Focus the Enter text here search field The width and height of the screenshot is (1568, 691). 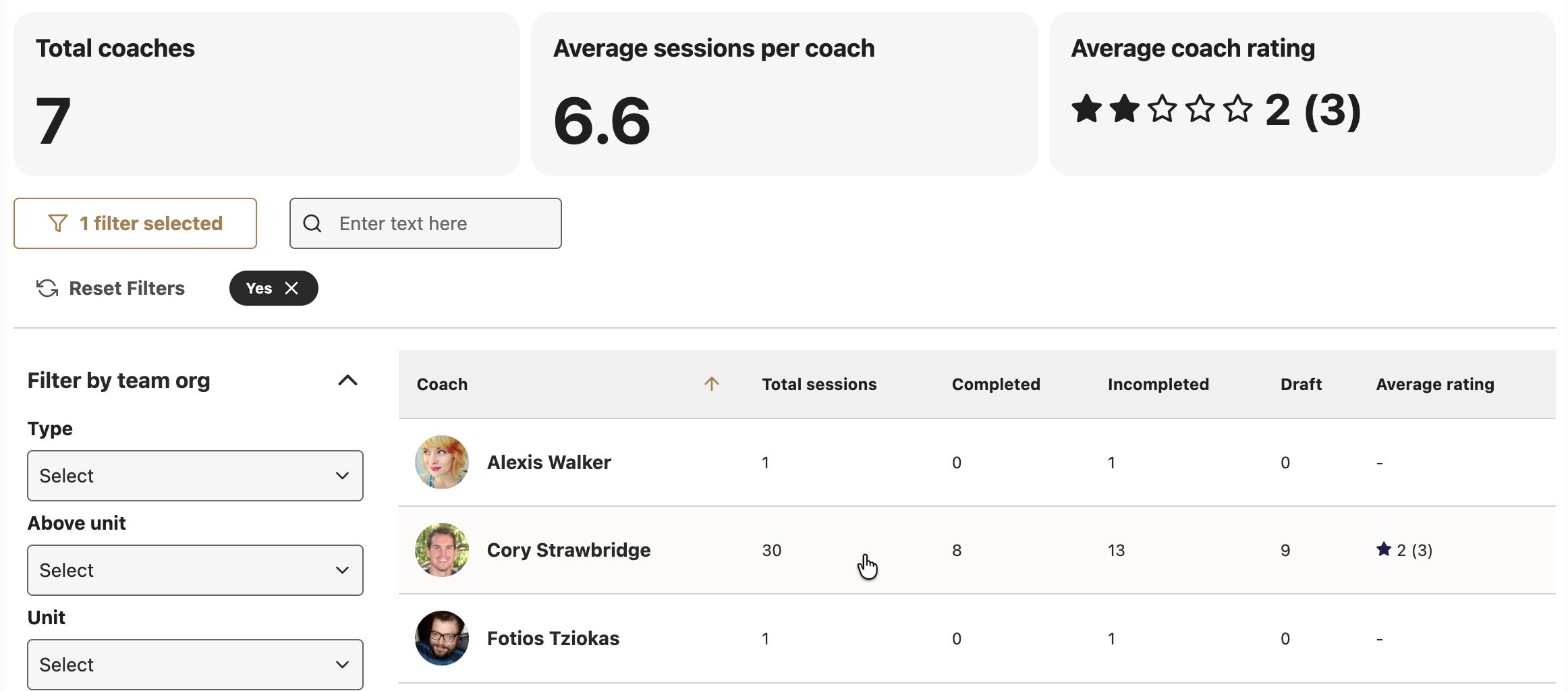pyautogui.click(x=426, y=223)
